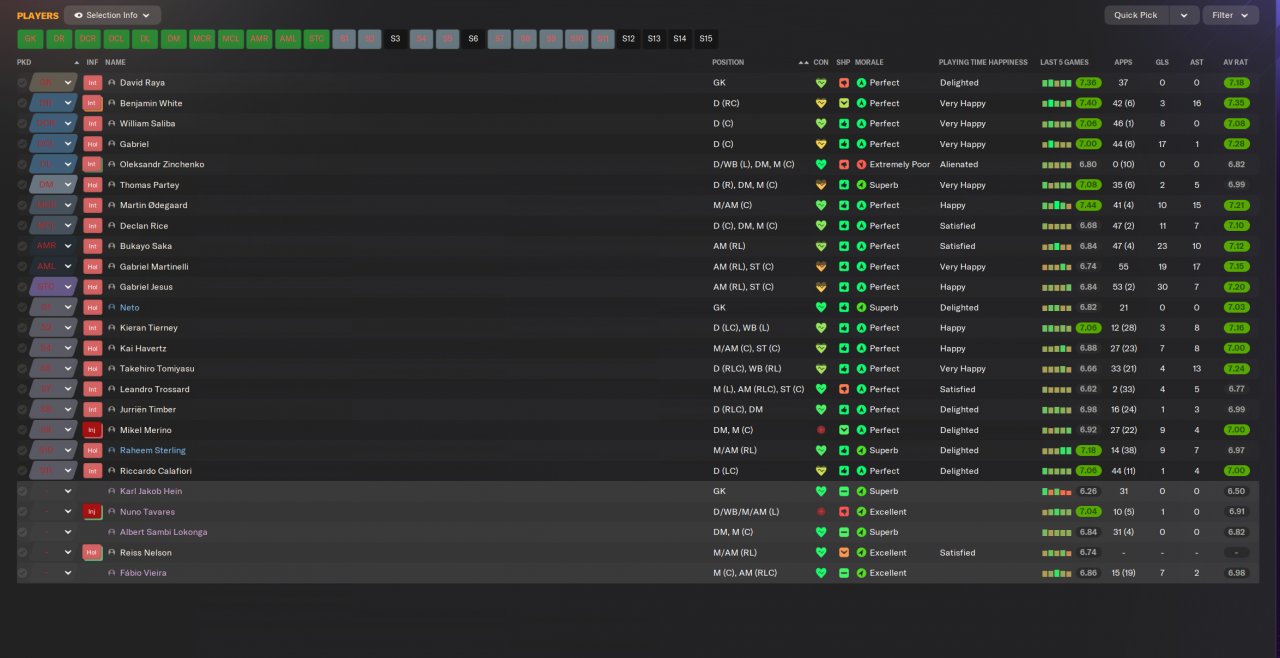Viewport: 1280px width, 658px height.
Task: Click the condition heart icon for Fábio Vieira
Action: pos(821,573)
